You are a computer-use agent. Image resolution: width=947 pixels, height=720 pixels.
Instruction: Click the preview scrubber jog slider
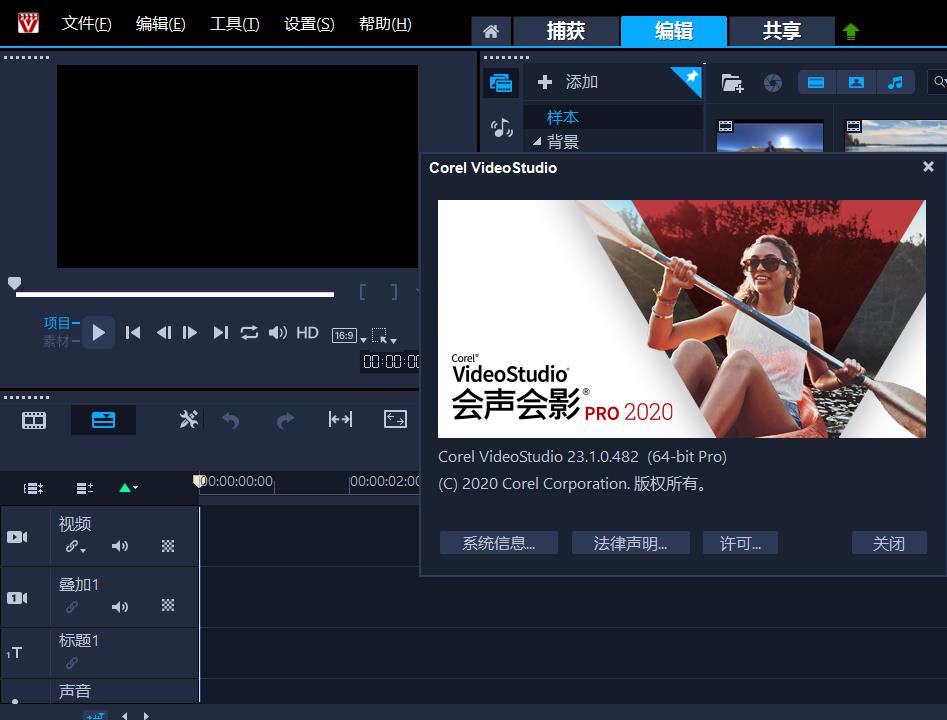(x=14, y=283)
